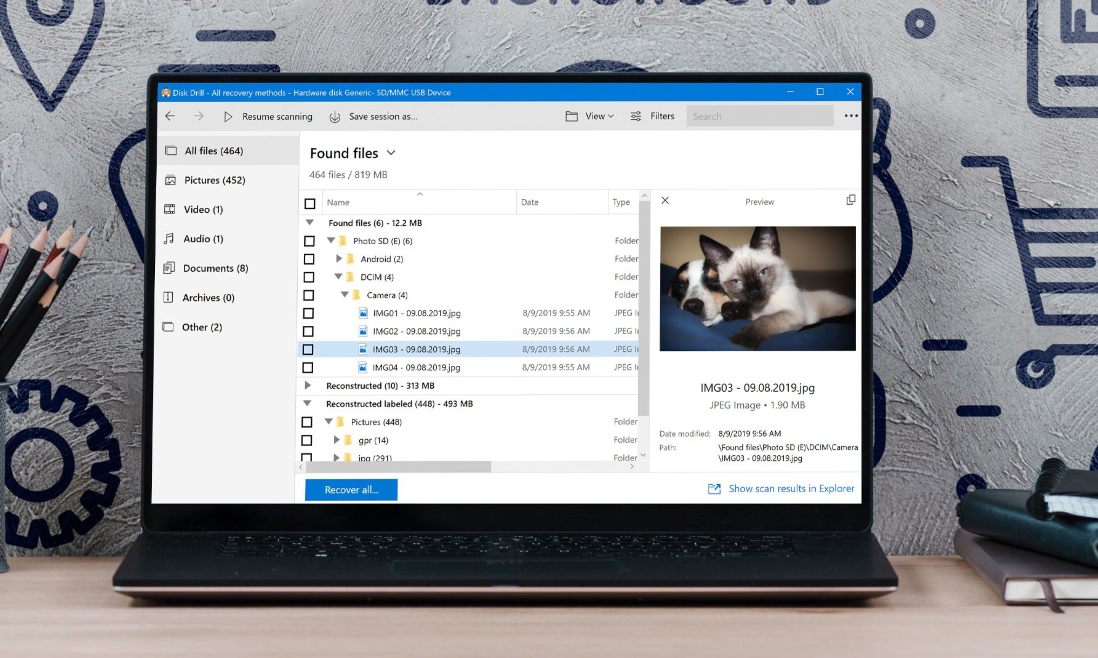The width and height of the screenshot is (1098, 658).
Task: Click the Resume scanning play icon
Action: pyautogui.click(x=228, y=116)
